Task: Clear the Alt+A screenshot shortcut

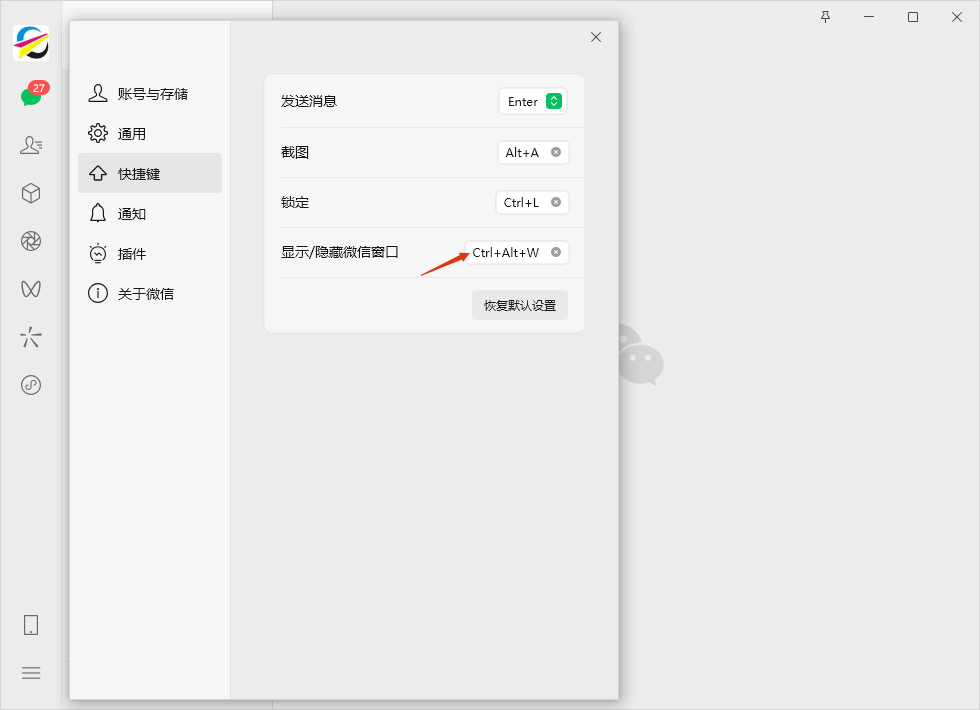Action: pos(556,152)
